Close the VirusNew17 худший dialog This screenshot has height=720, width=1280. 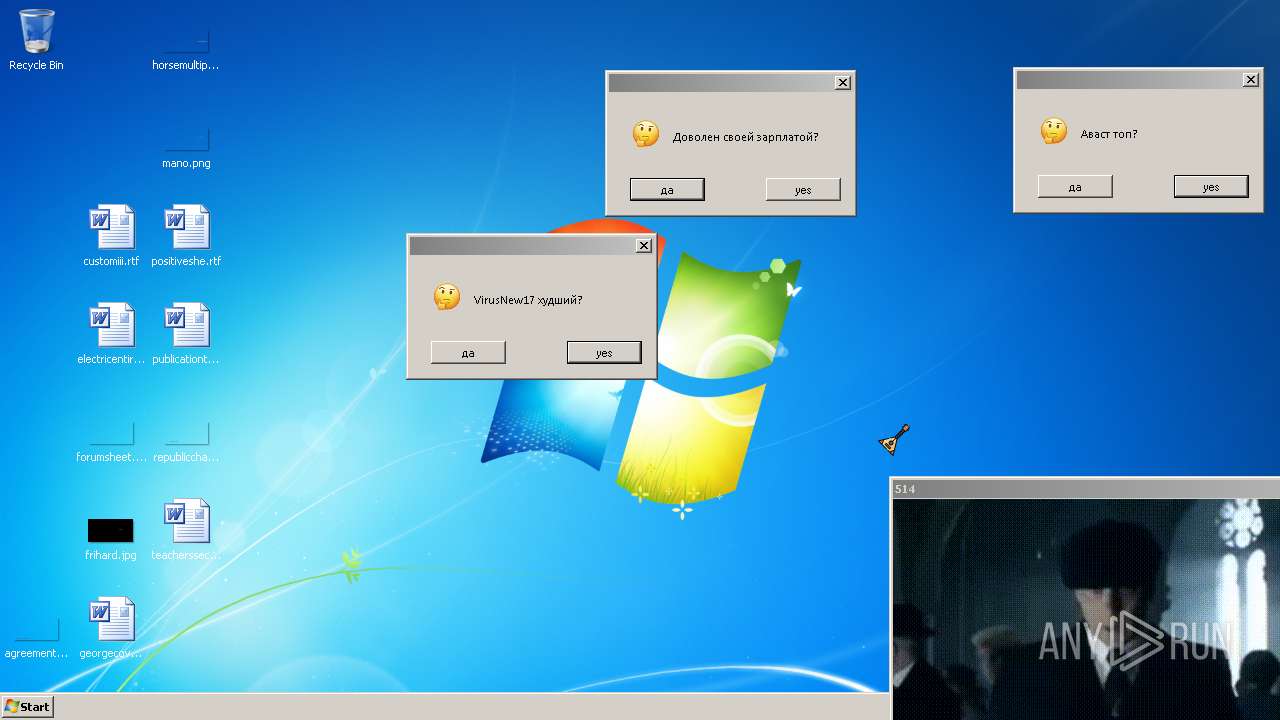click(644, 245)
